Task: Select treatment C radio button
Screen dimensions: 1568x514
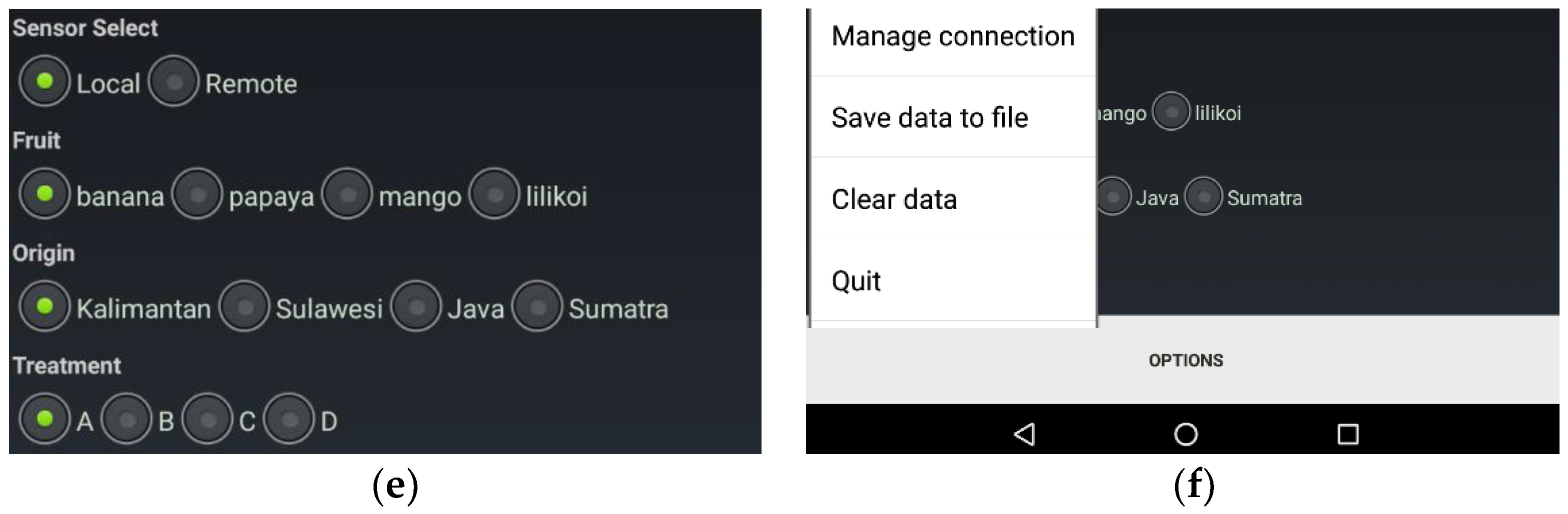Action: [208, 419]
